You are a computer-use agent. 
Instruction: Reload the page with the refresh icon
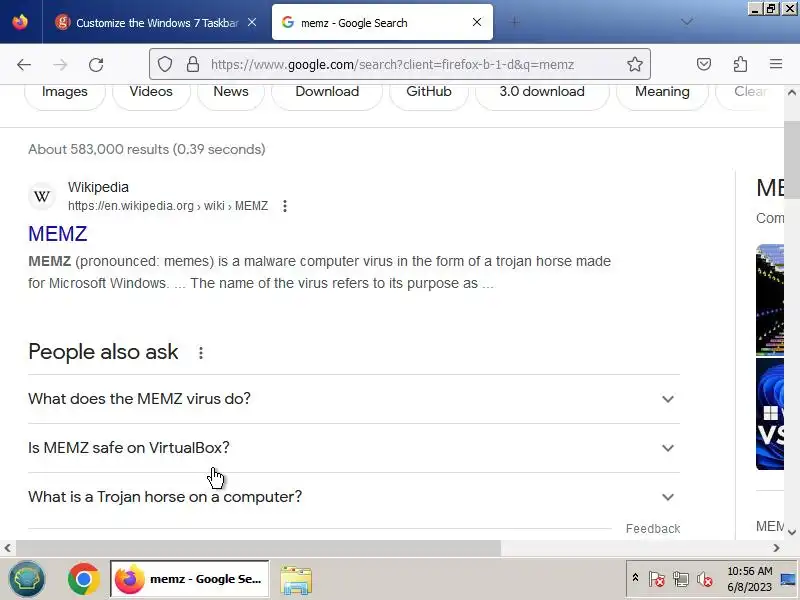pyautogui.click(x=96, y=65)
